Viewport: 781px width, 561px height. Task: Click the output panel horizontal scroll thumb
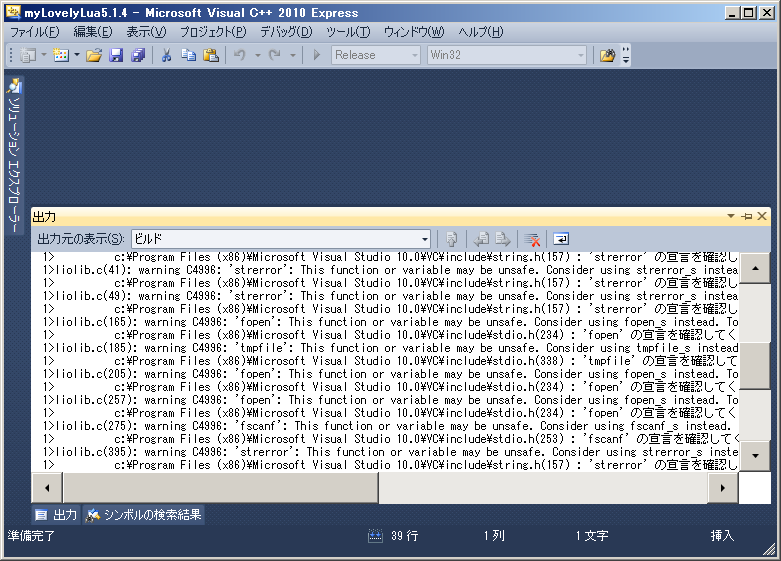click(221, 488)
